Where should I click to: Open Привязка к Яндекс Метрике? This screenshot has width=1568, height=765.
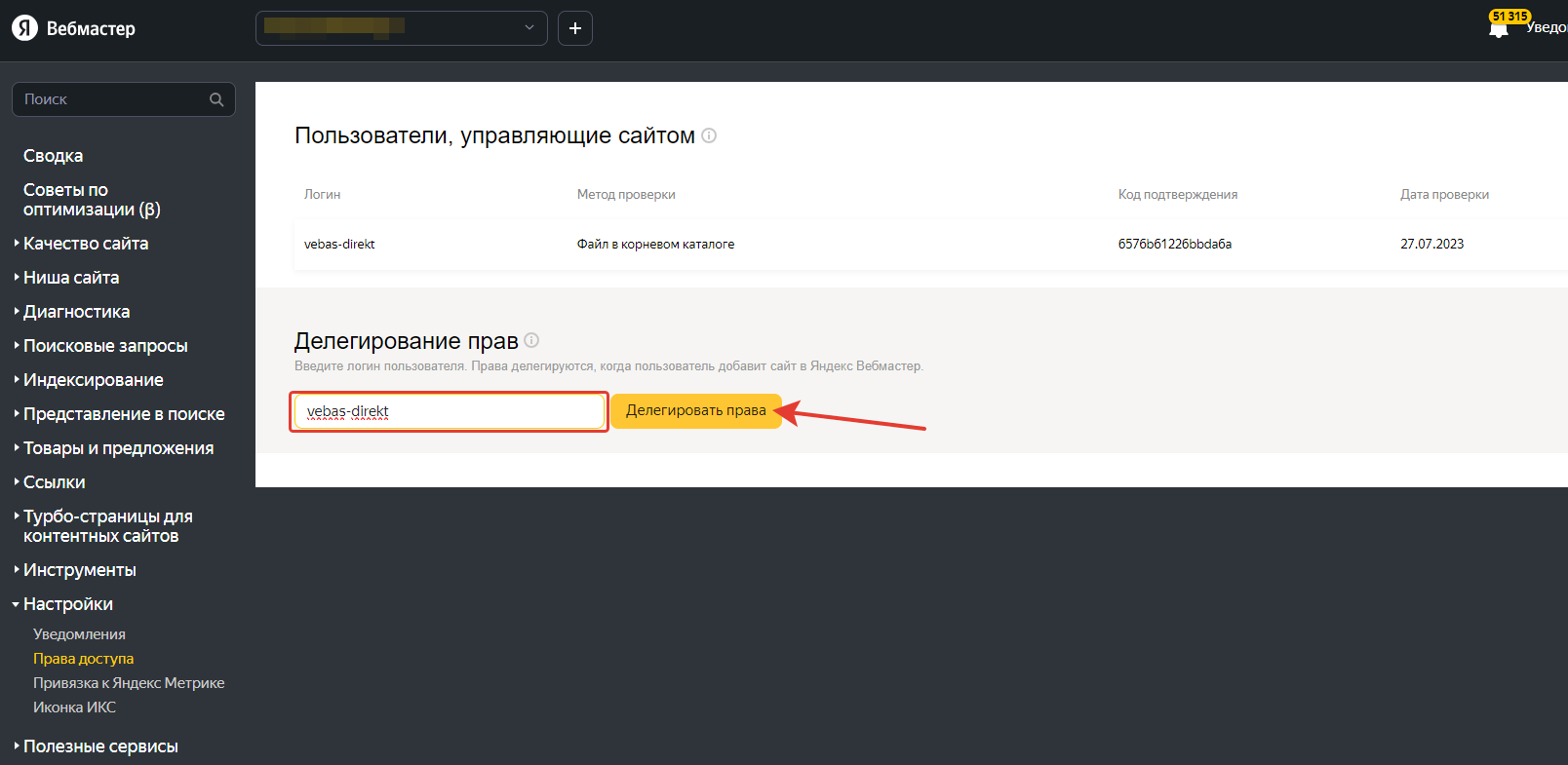click(129, 683)
